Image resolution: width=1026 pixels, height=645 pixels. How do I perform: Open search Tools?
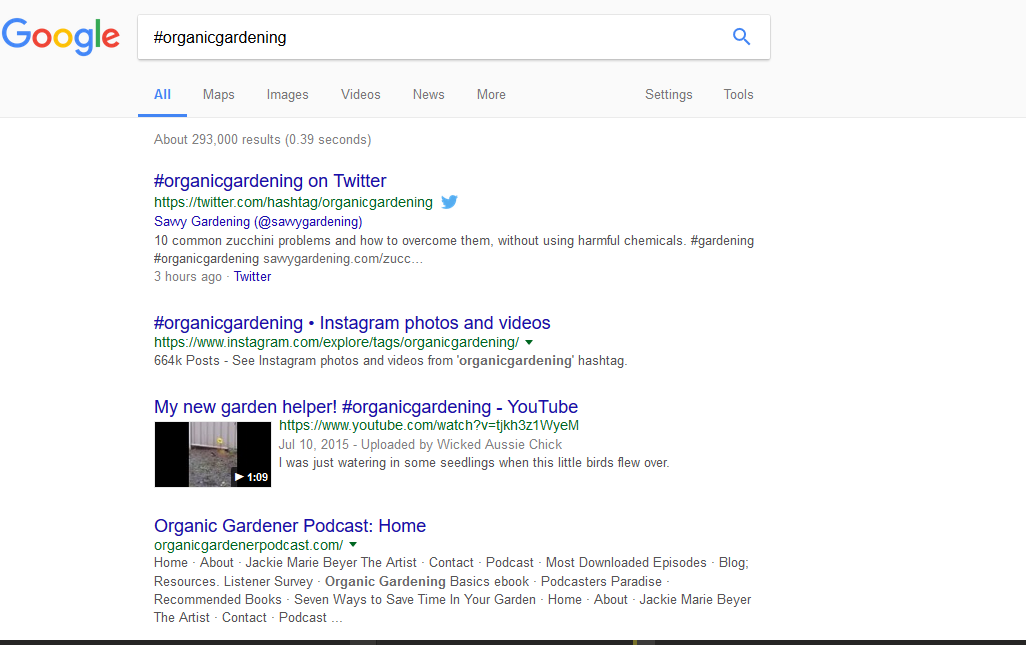tap(738, 94)
